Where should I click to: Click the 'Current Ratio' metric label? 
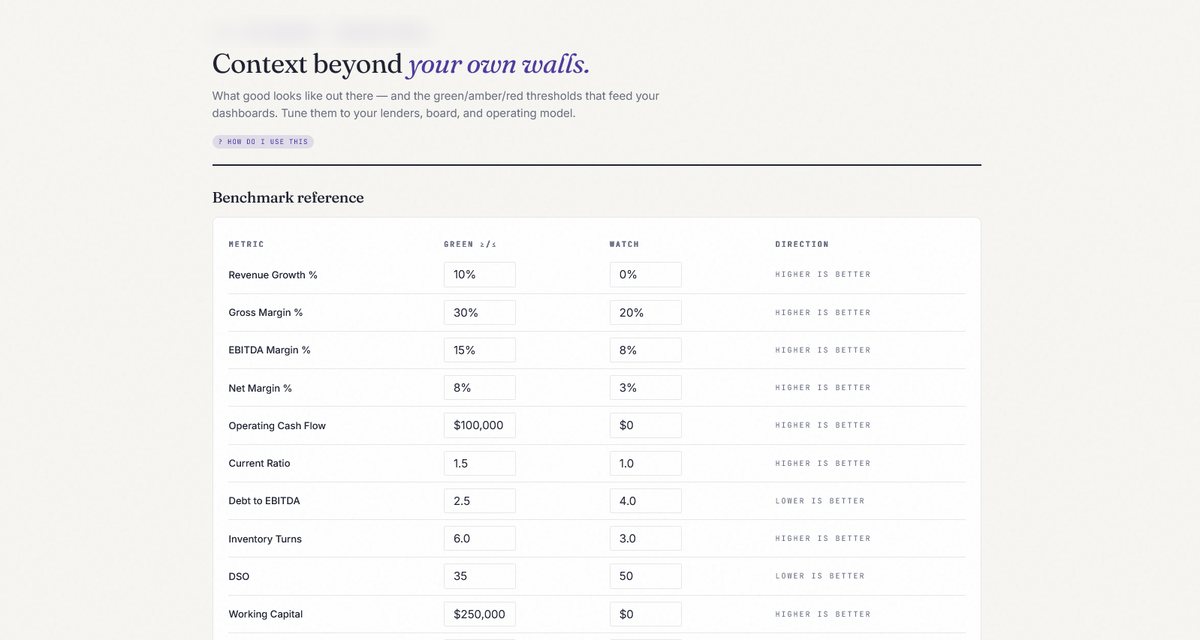260,464
